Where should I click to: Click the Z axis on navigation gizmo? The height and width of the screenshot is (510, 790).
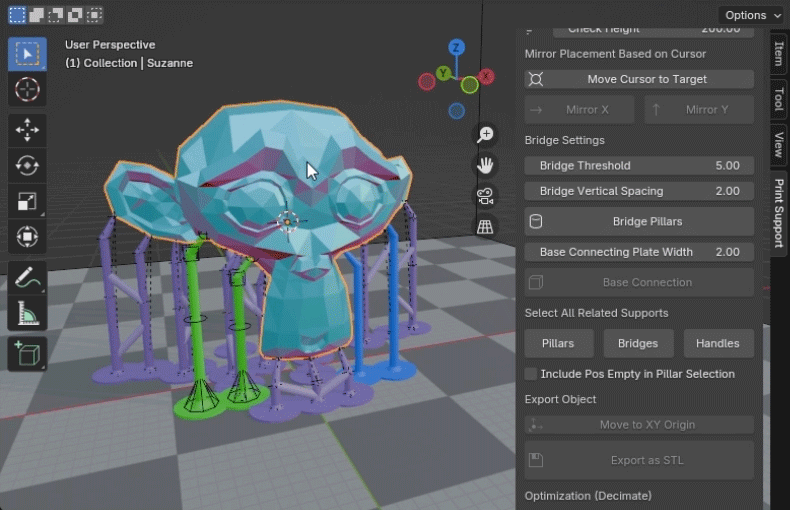point(456,48)
